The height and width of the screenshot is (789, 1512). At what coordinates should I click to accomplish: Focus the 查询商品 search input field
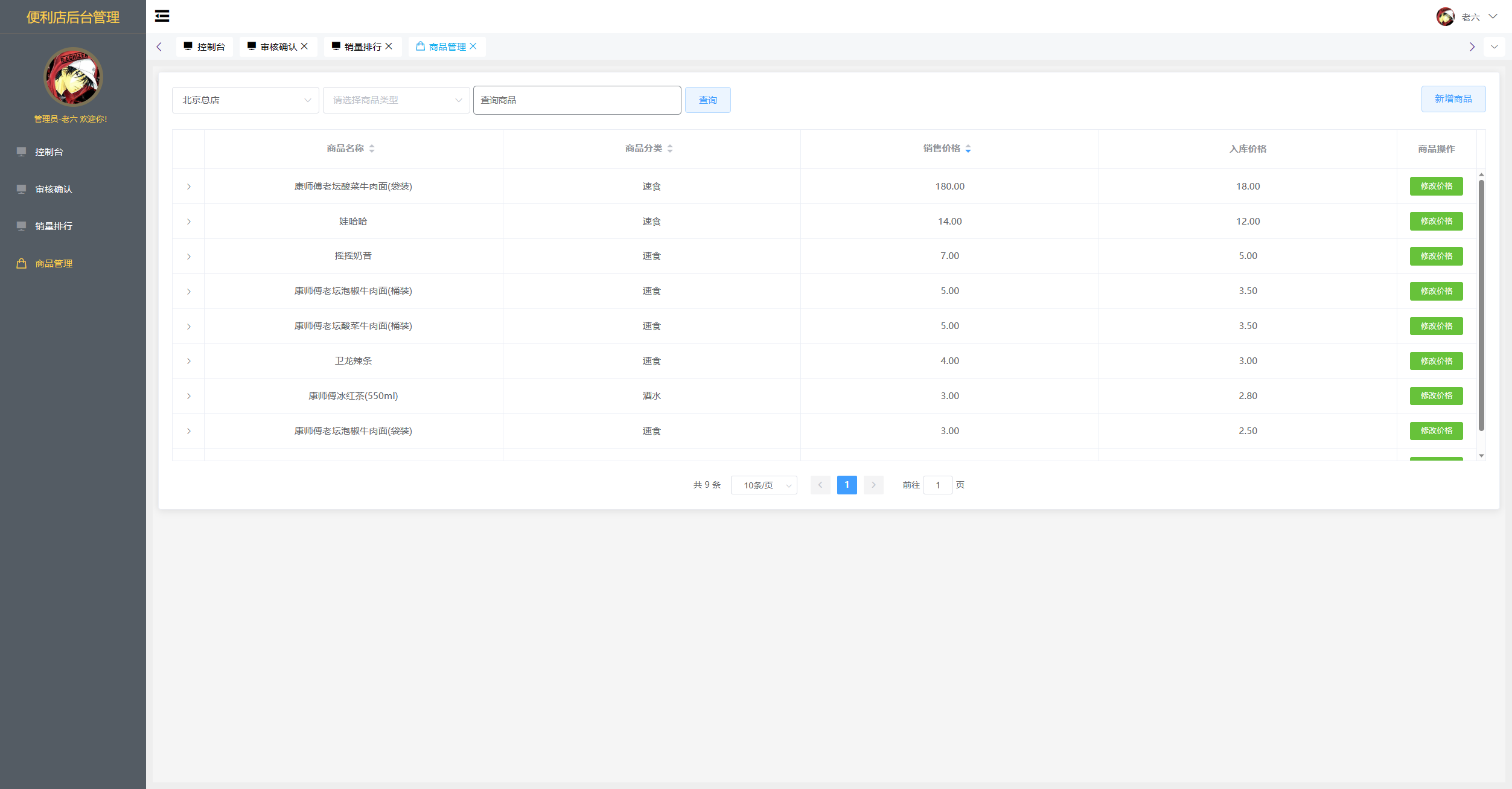tap(577, 100)
